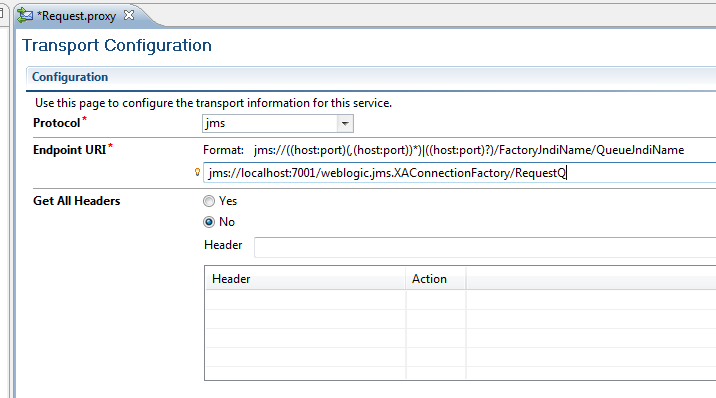This screenshot has width=716, height=398.
Task: Close the Request.proxy editor tab
Action: pyautogui.click(x=129, y=15)
